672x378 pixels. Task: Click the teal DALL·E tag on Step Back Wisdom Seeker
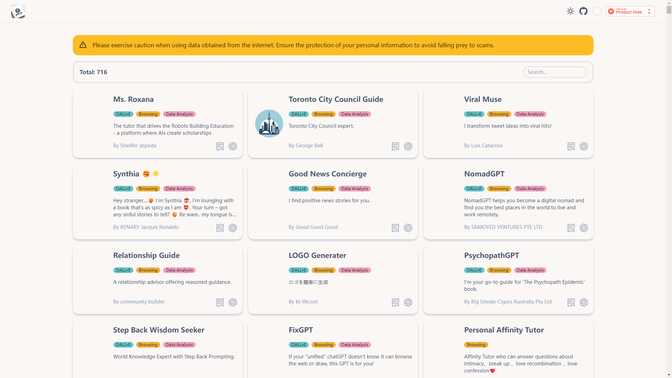123,345
